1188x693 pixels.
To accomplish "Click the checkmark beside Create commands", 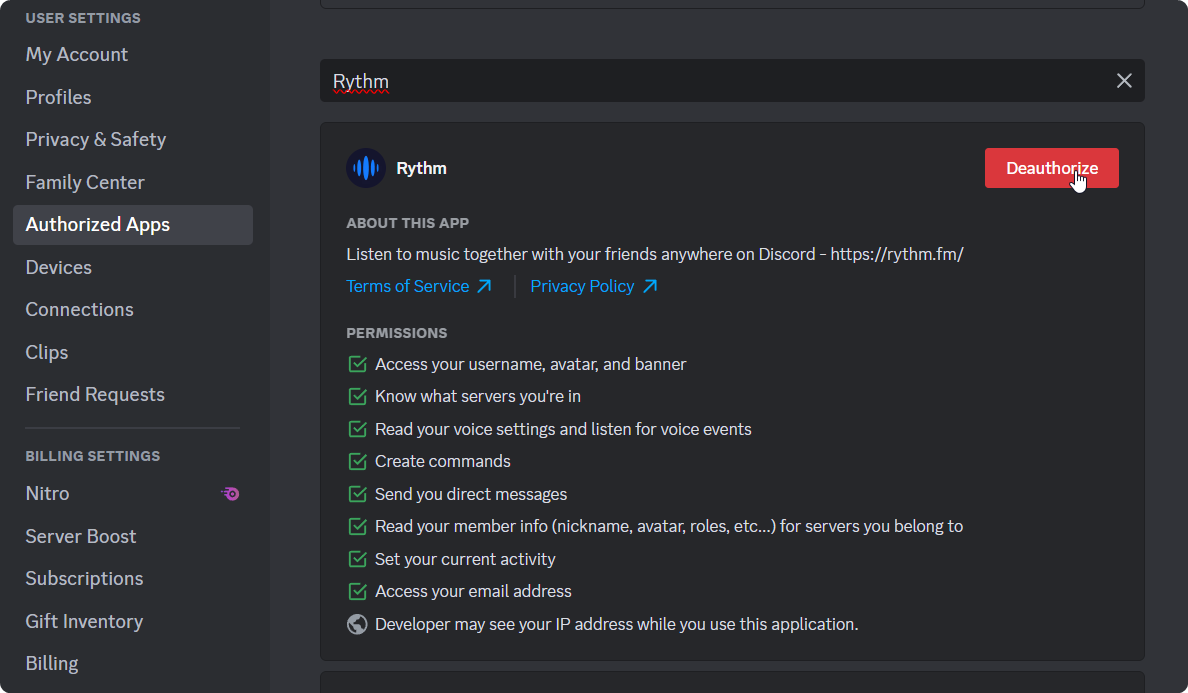I will click(357, 461).
